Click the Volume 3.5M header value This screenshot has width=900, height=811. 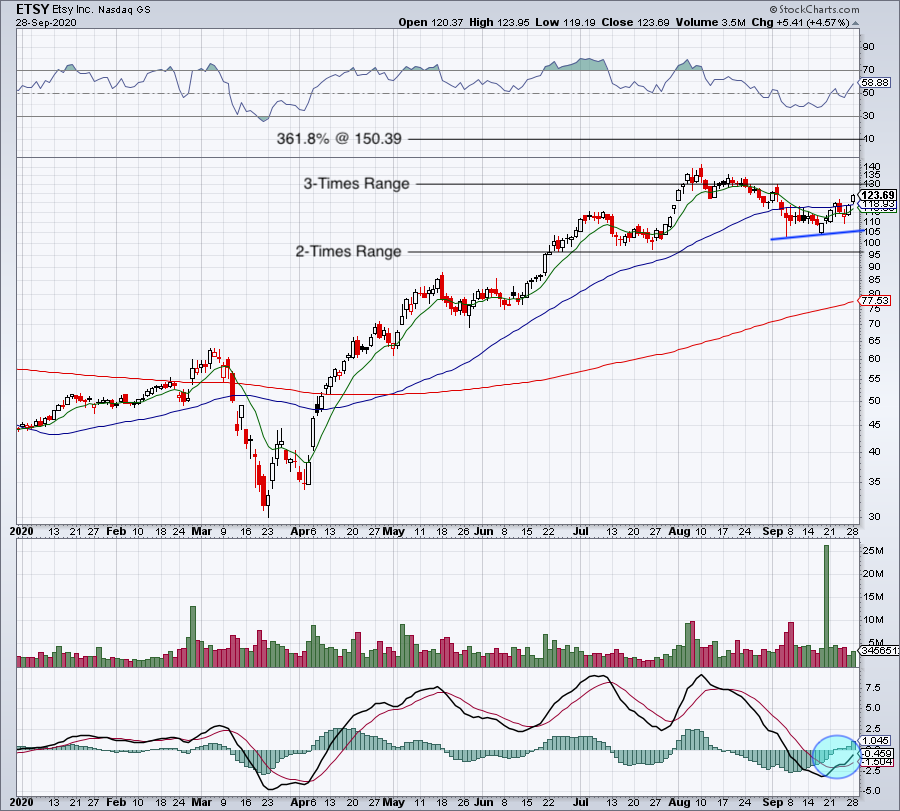[x=711, y=22]
